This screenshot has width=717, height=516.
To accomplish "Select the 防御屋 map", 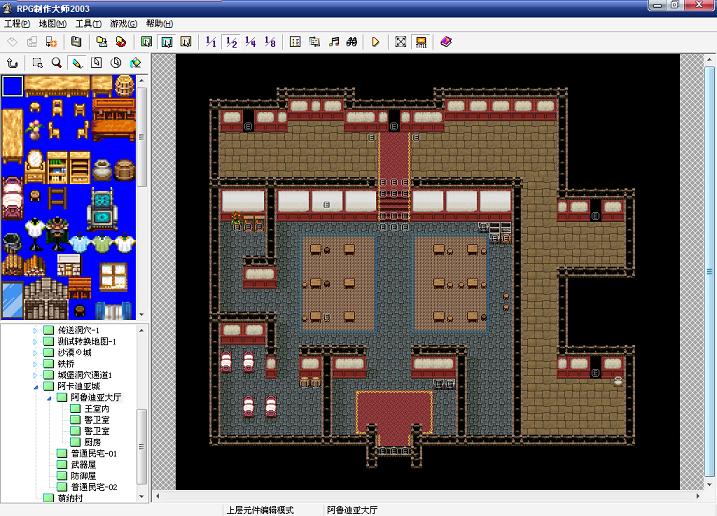I will coord(83,476).
